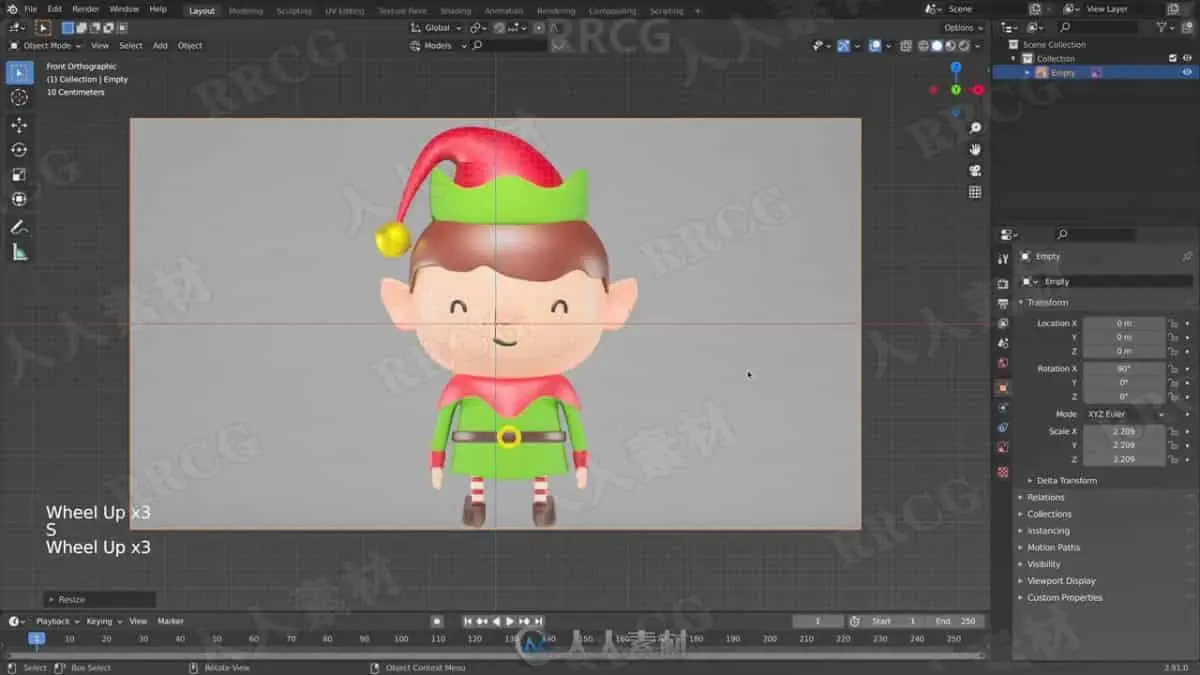Collapse the Transform panel
Viewport: 1200px width, 675px height.
[1046, 302]
